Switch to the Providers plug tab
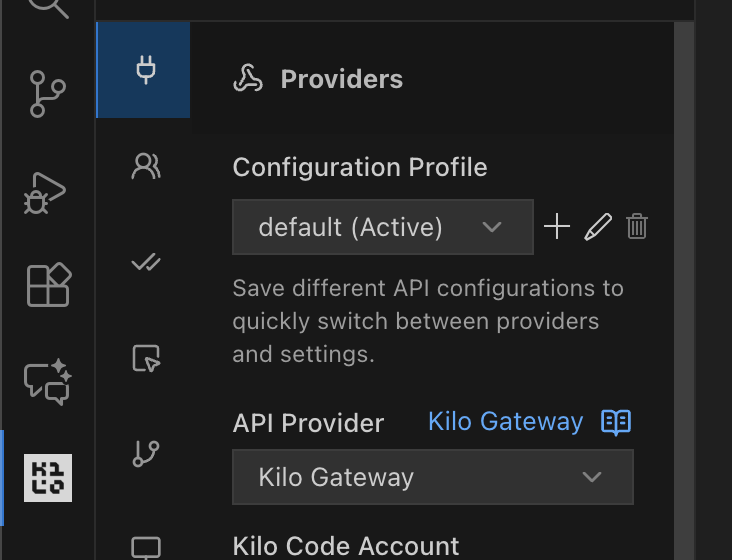 [145, 70]
